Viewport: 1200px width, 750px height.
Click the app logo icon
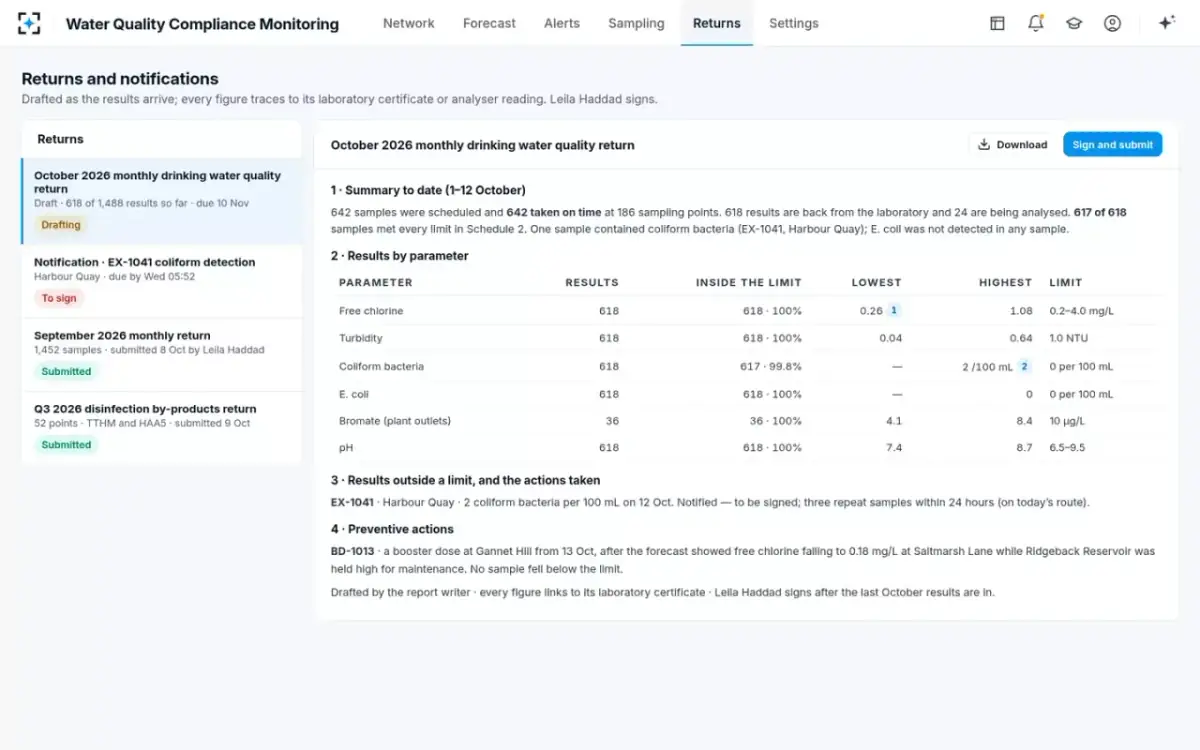[29, 23]
